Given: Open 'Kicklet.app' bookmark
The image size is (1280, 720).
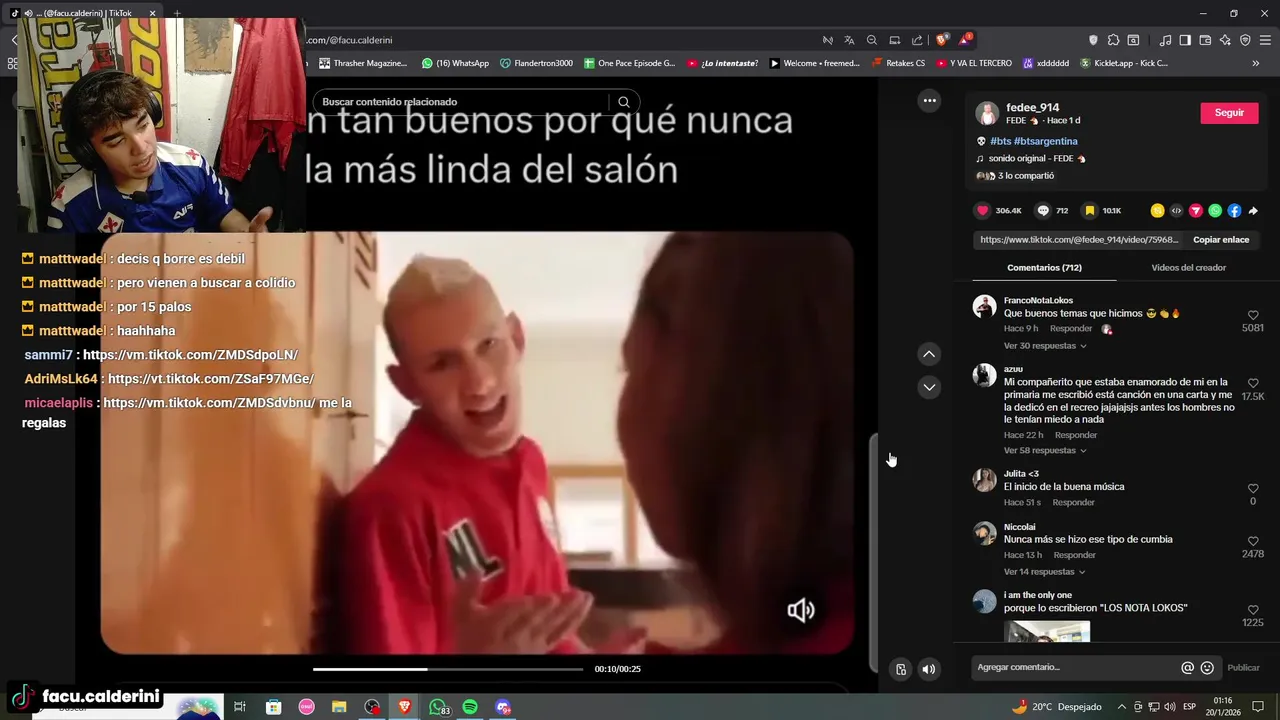Looking at the screenshot, I should pyautogui.click(x=1123, y=63).
